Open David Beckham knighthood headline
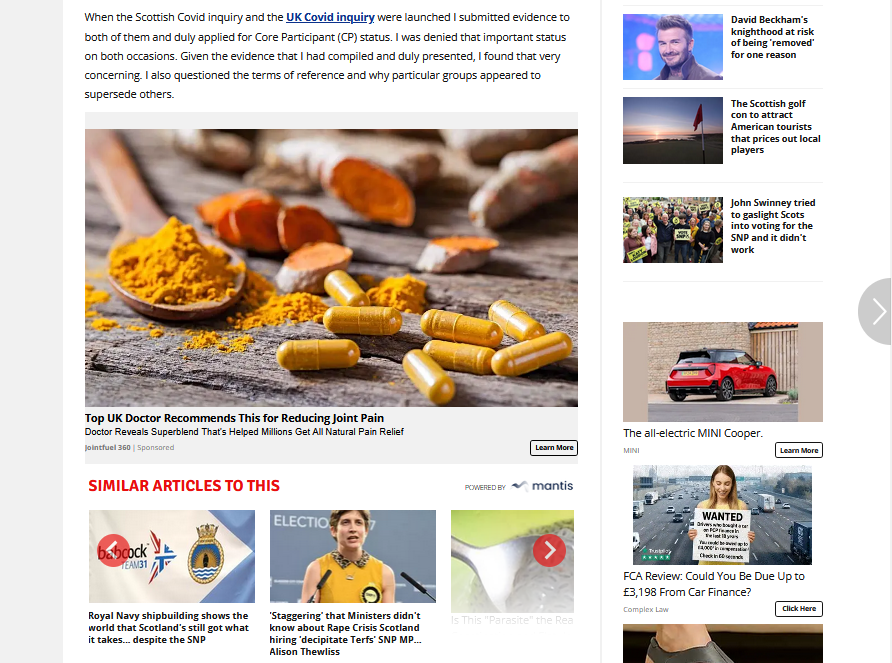This screenshot has height=663, width=892. (772, 37)
